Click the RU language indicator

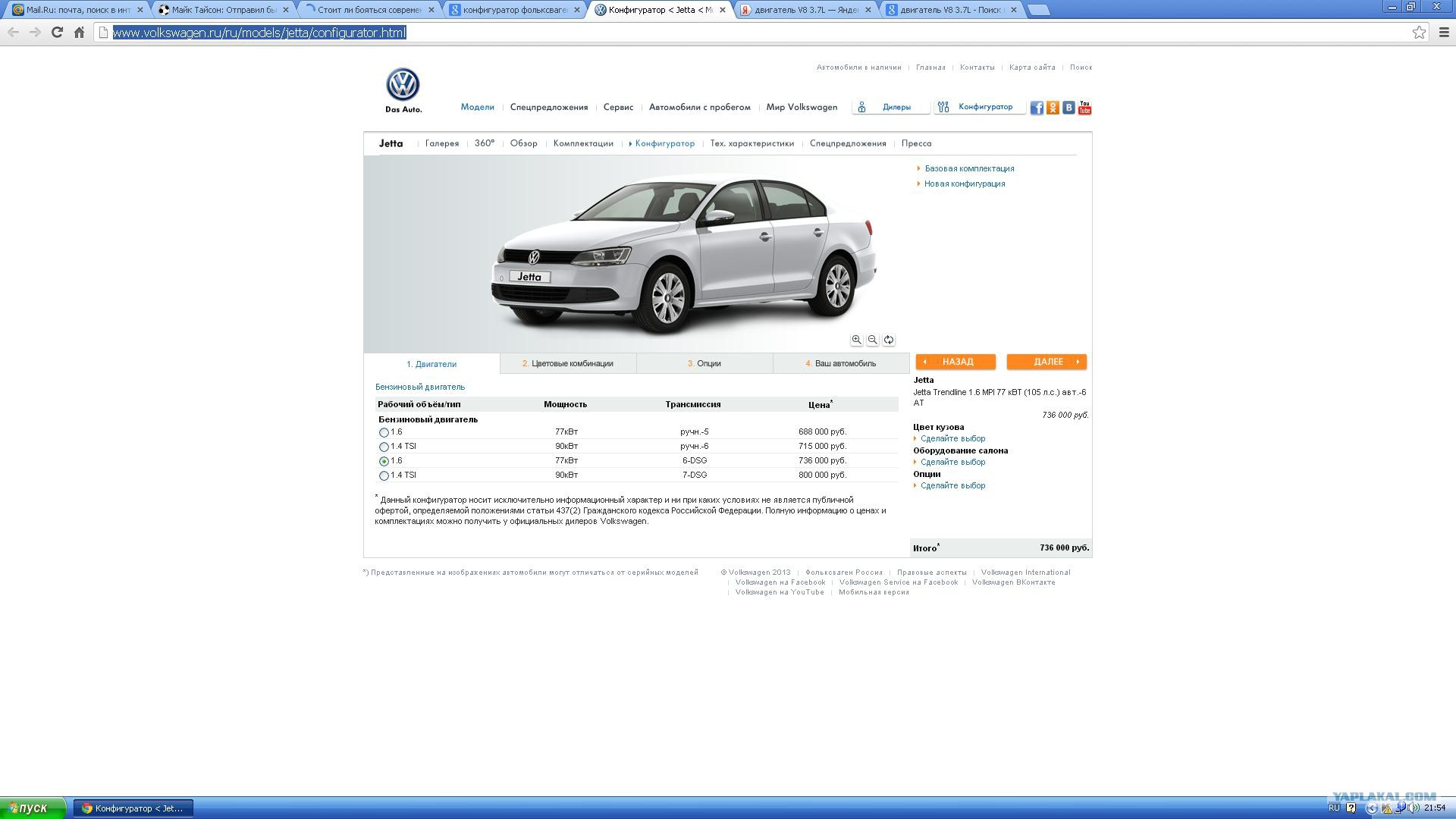click(x=1334, y=808)
